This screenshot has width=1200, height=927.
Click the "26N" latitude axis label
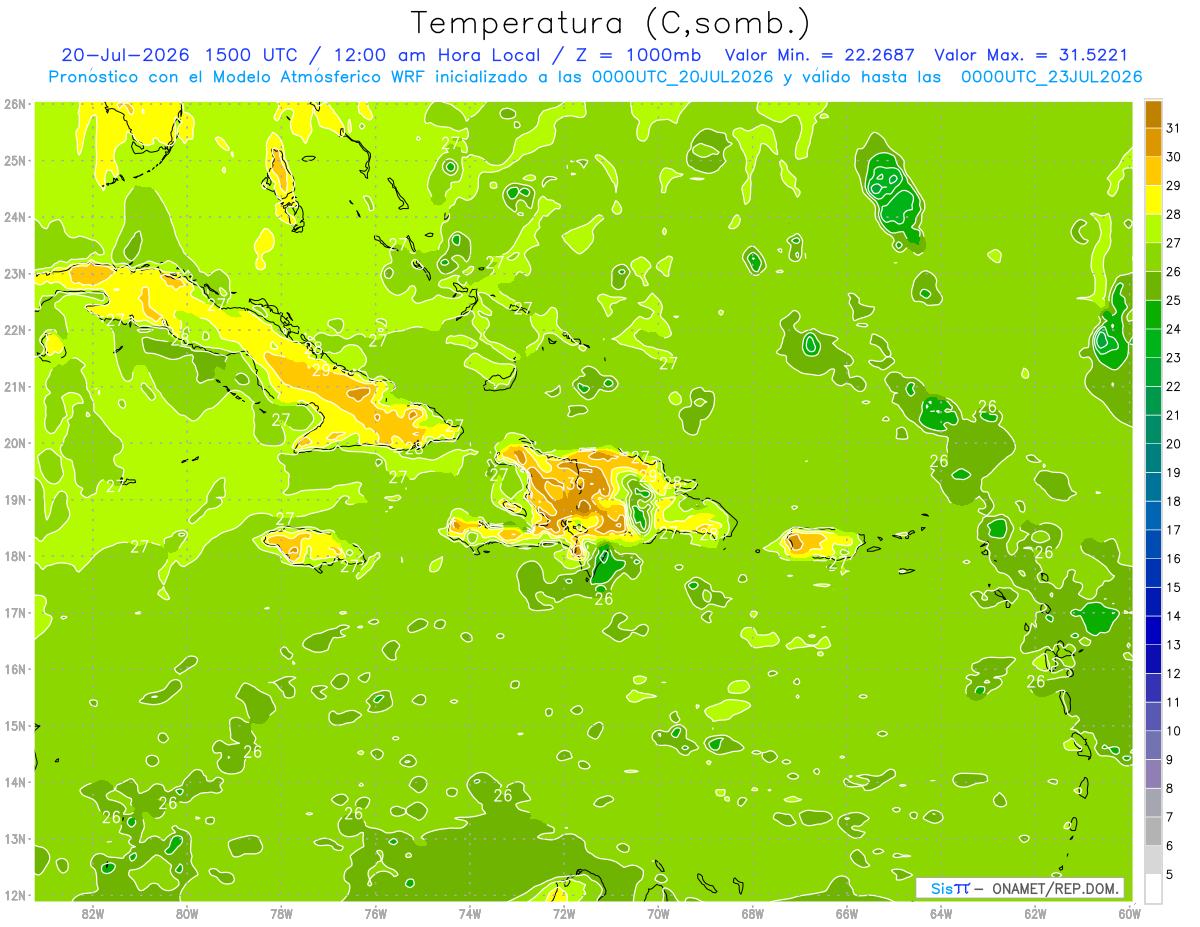point(14,104)
